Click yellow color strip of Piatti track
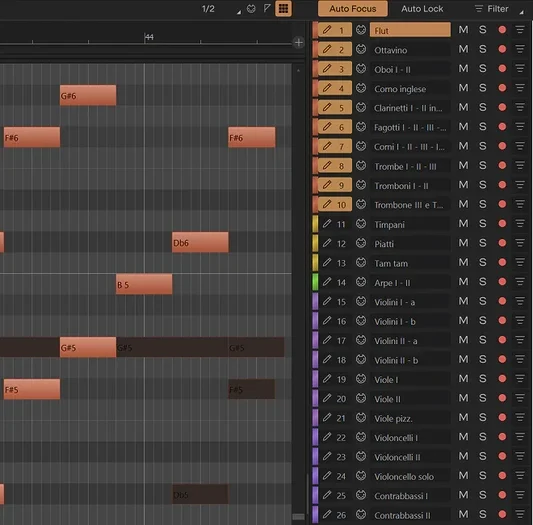This screenshot has height=525, width=533. 315,243
